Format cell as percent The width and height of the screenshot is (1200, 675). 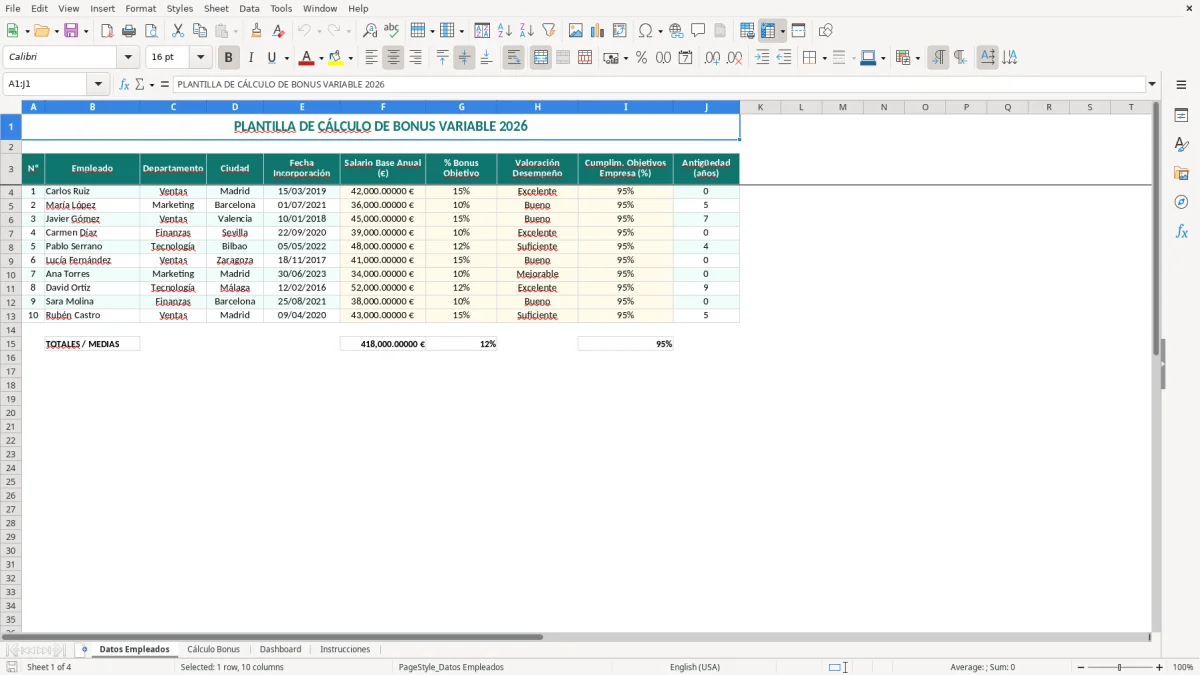(x=642, y=58)
